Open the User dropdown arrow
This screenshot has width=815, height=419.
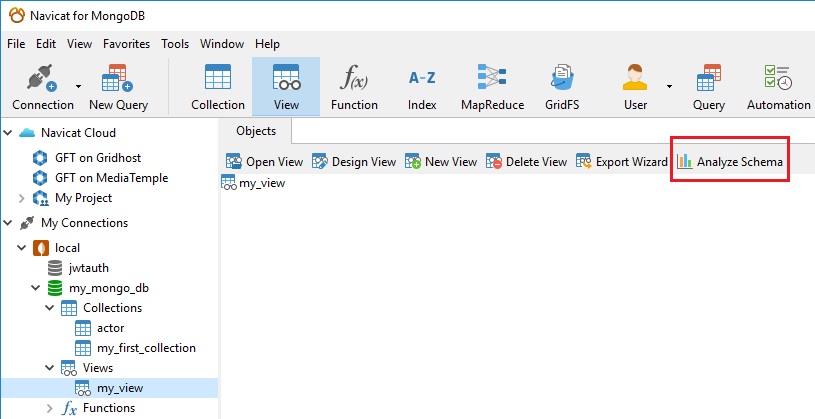pyautogui.click(x=669, y=86)
